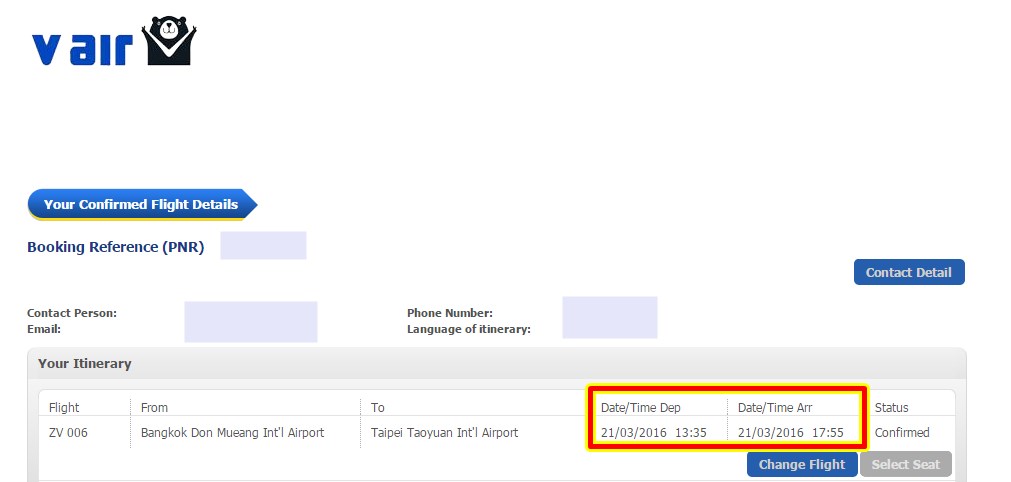Image resolution: width=1011 pixels, height=482 pixels.
Task: Click the Your Itinerary panel header
Action: 85,363
